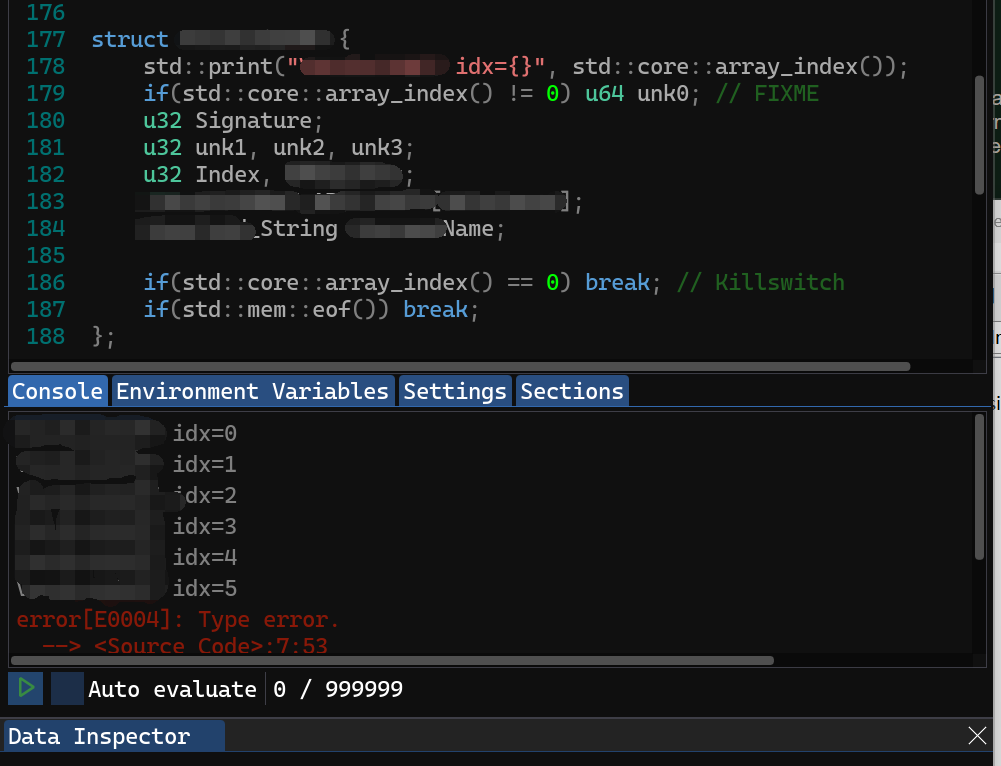Switch to the Console tab
The image size is (1001, 766).
(57, 391)
